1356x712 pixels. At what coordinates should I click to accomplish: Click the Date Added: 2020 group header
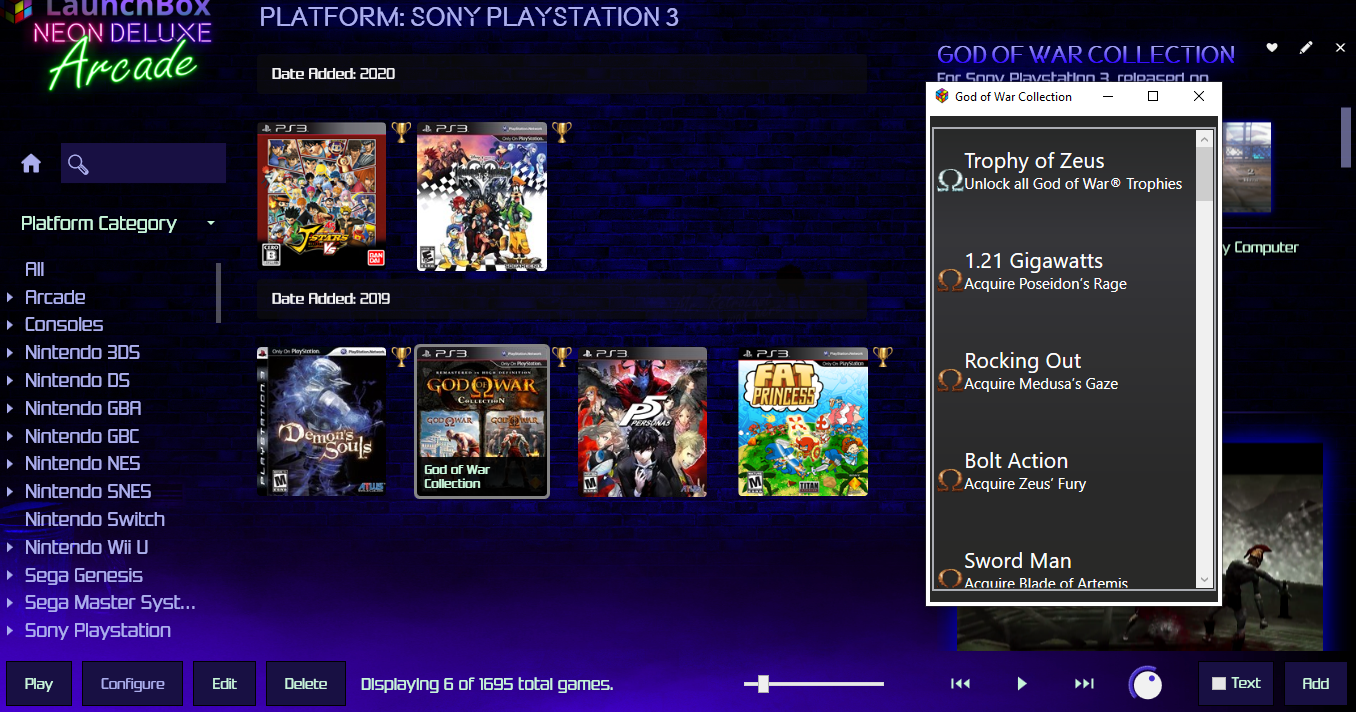tap(562, 74)
